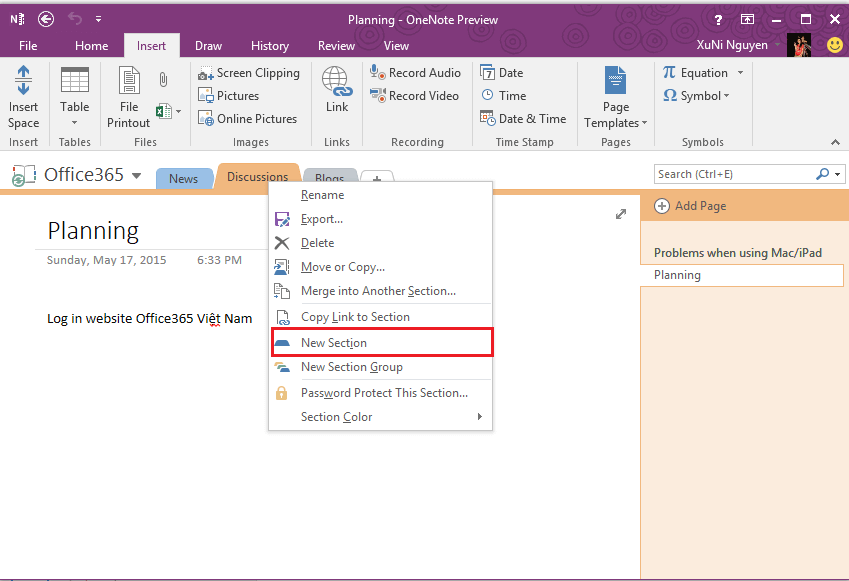Open the Office365 notebook dropdown

click(136, 177)
